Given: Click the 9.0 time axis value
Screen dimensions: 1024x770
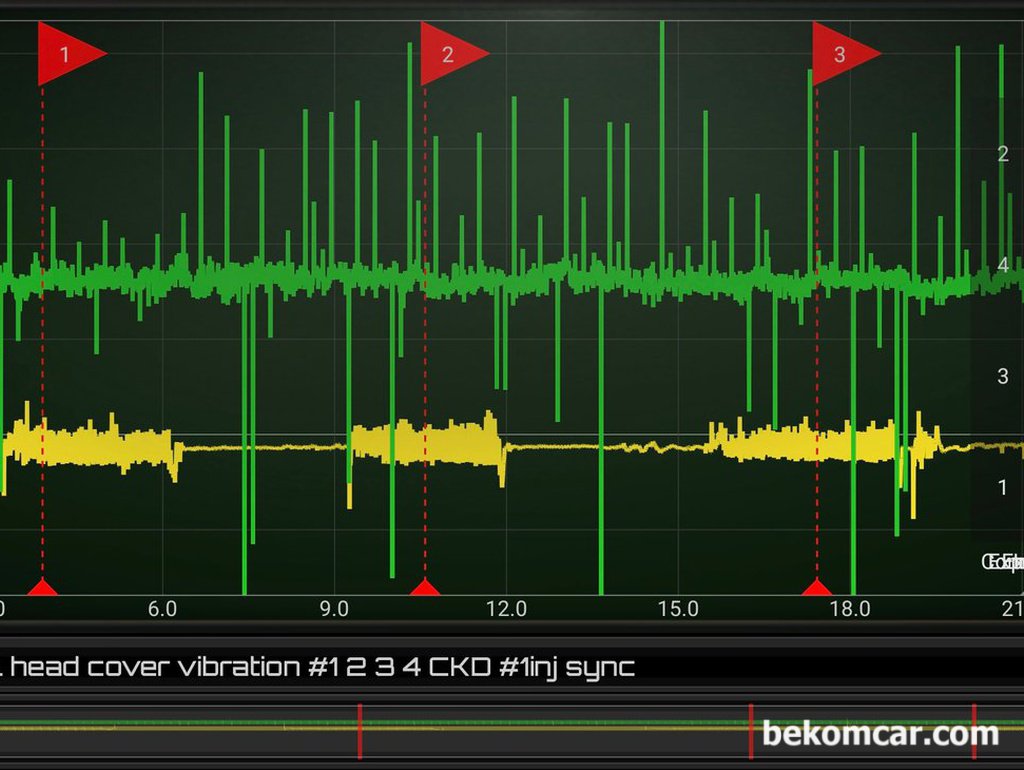Looking at the screenshot, I should coord(334,609).
